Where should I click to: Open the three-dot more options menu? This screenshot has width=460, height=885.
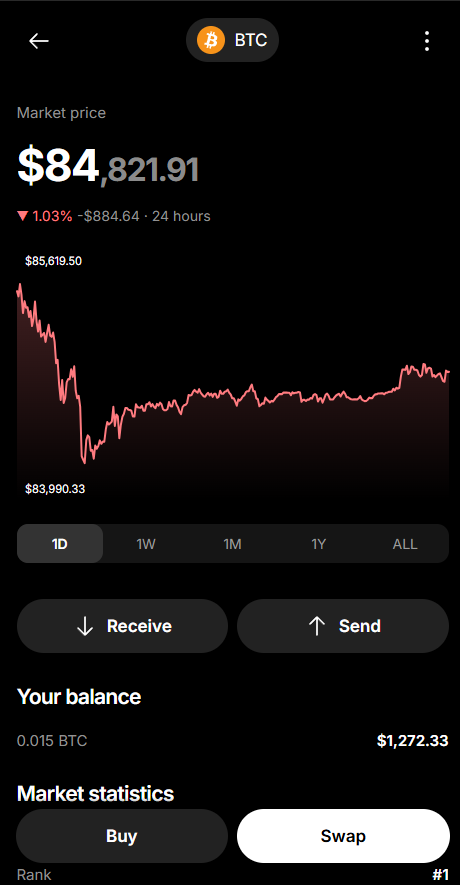click(x=427, y=41)
